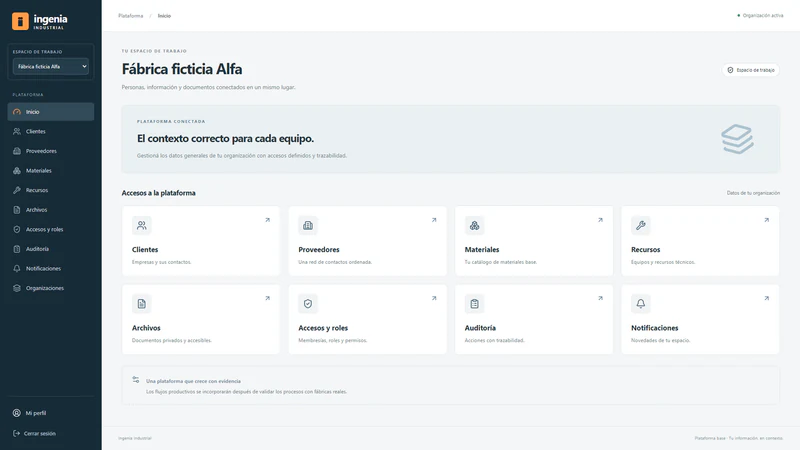Click the Clientes card people icon

click(142, 225)
